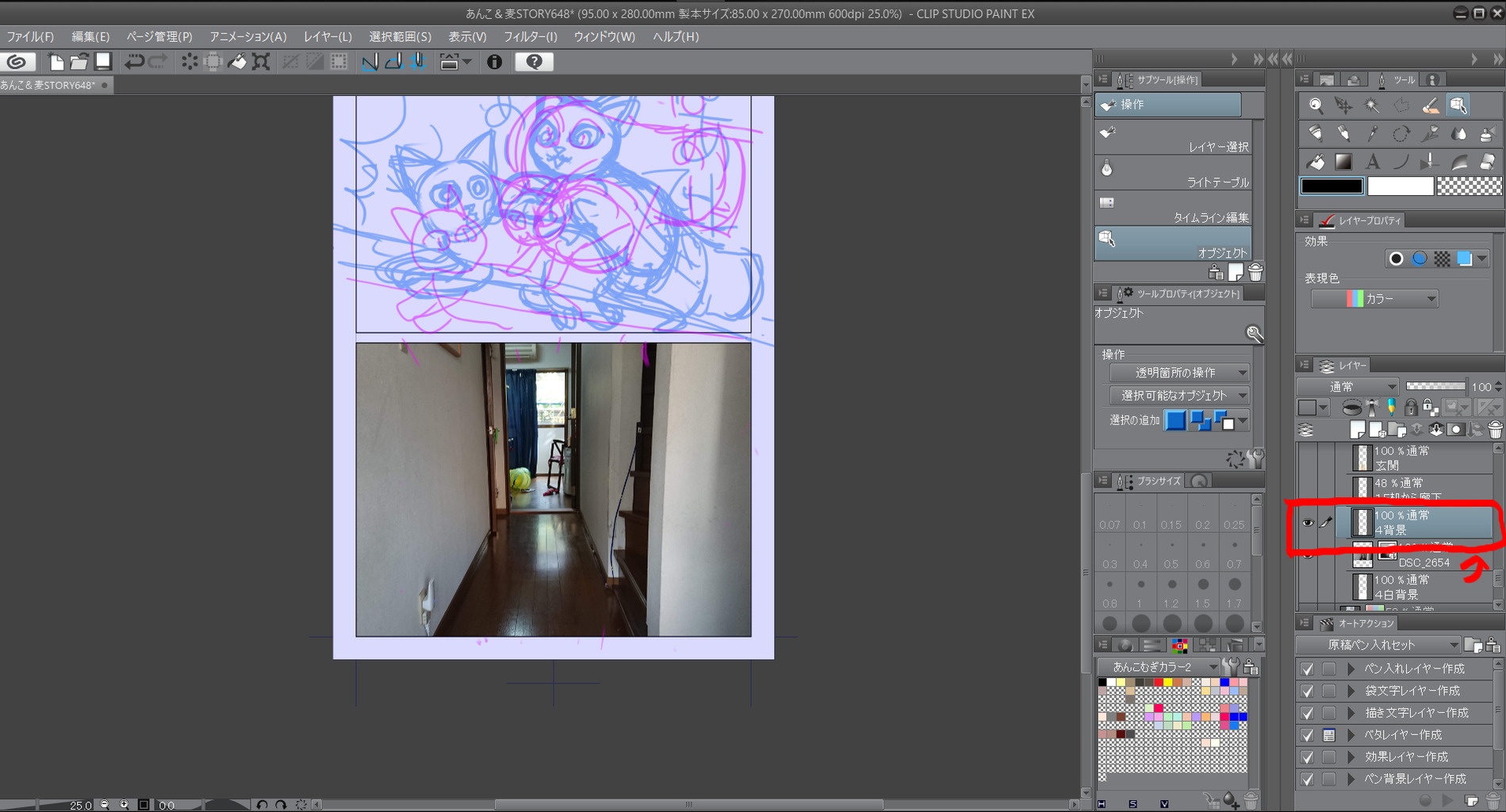
Task: Select the Gradient tool
Action: coord(1343,163)
